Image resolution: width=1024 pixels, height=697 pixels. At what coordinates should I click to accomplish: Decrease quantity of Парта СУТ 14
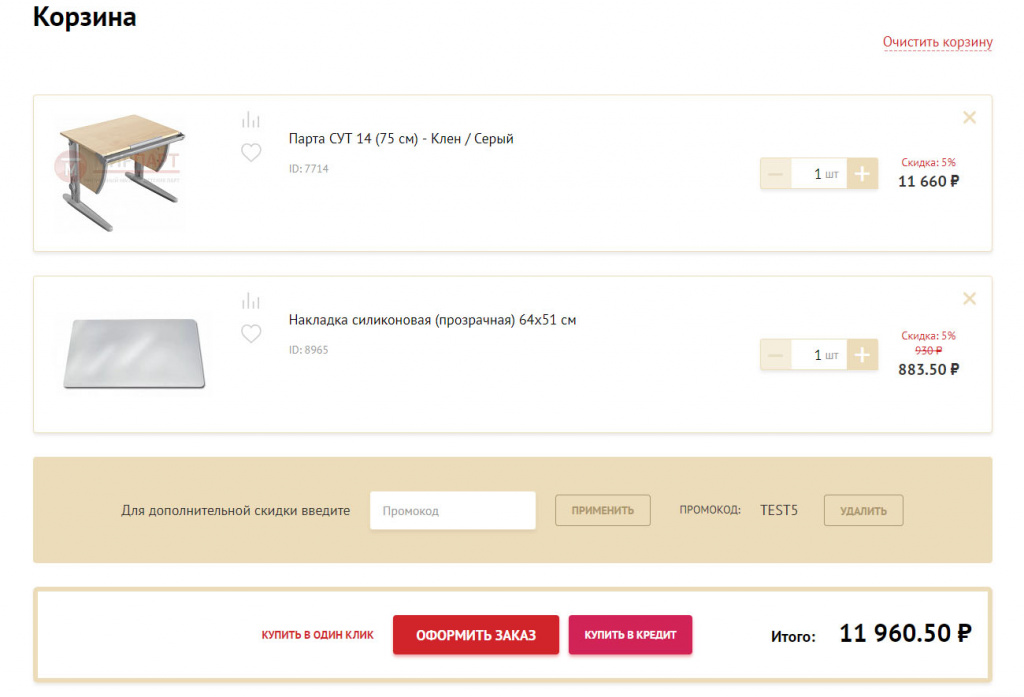coord(776,174)
